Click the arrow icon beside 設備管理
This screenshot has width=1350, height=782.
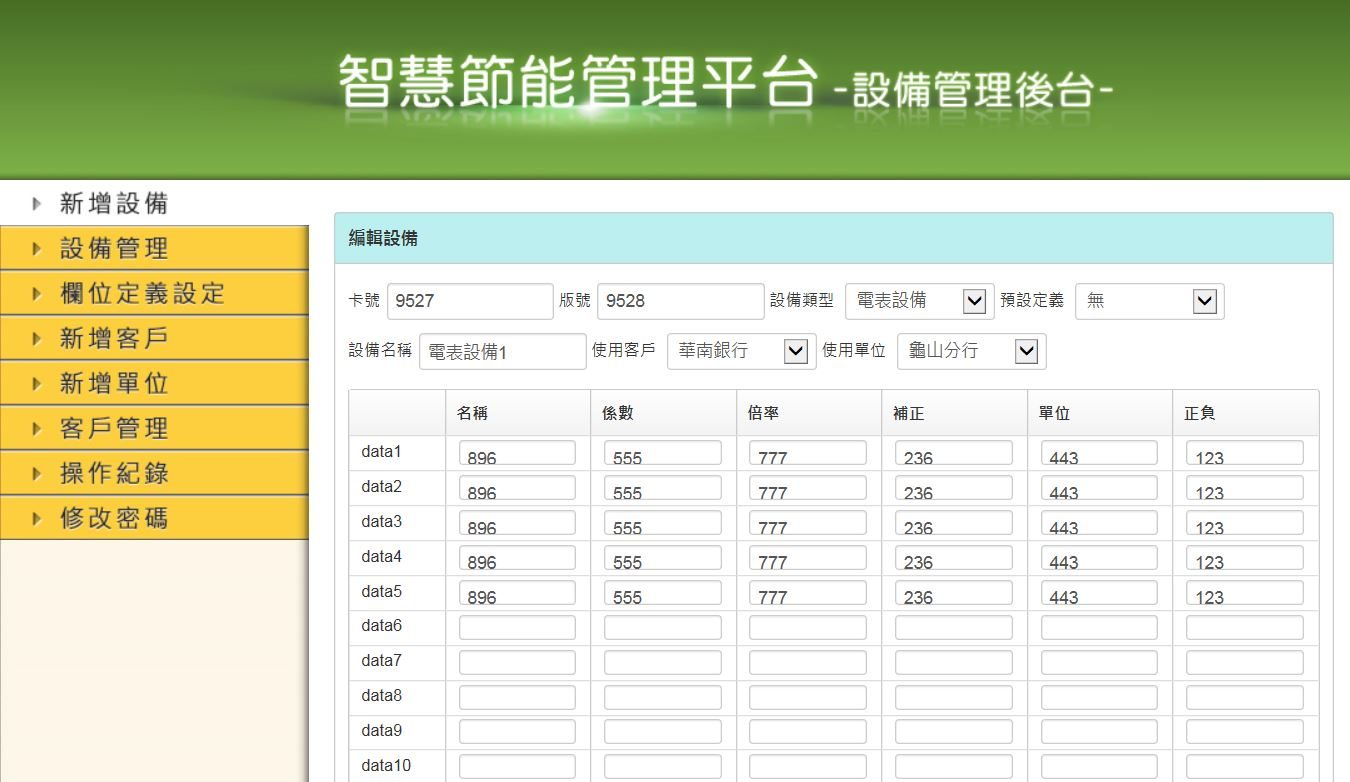click(x=38, y=248)
